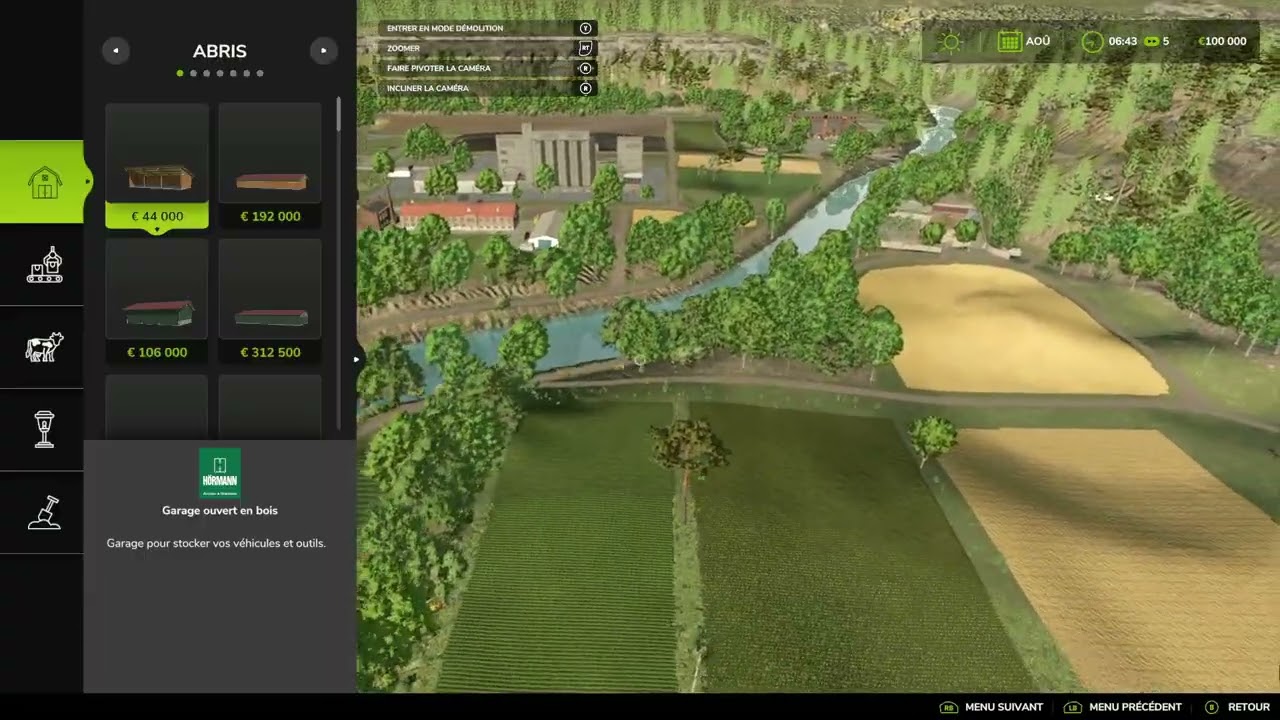Click the time speed controller icon
Image resolution: width=1280 pixels, height=720 pixels.
pyautogui.click(x=1151, y=42)
